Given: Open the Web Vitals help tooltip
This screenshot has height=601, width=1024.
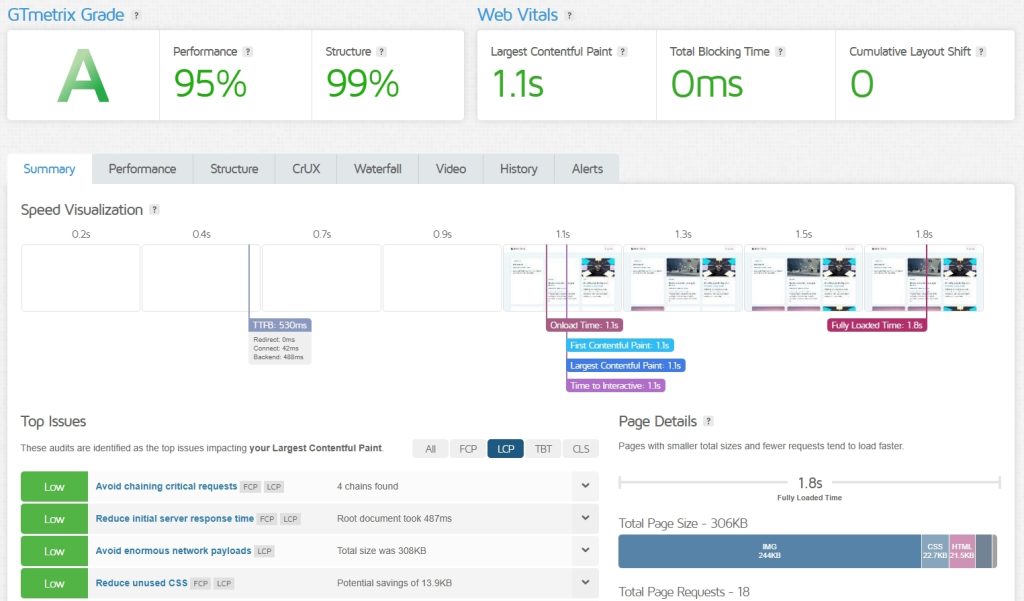Looking at the screenshot, I should [568, 14].
